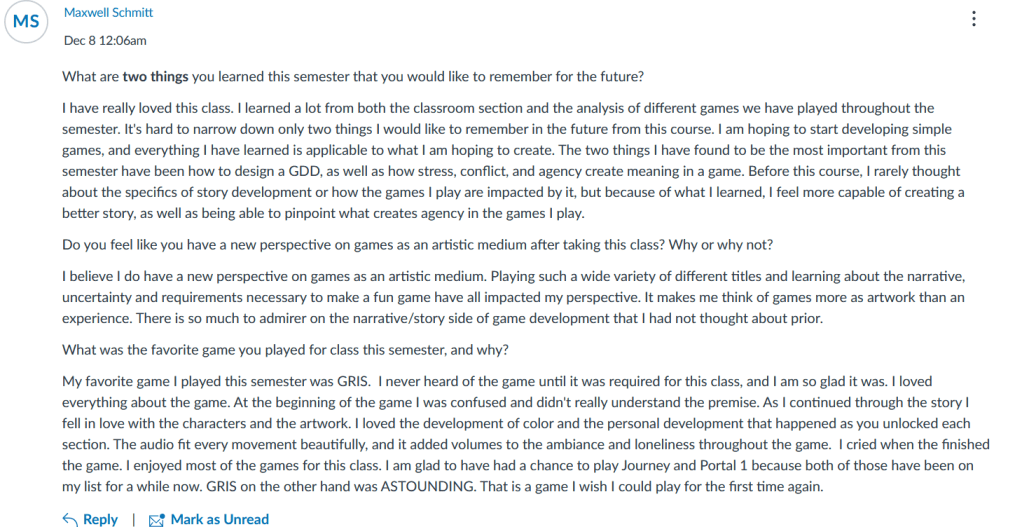Click "I believe I do have" sentence start

120,276
